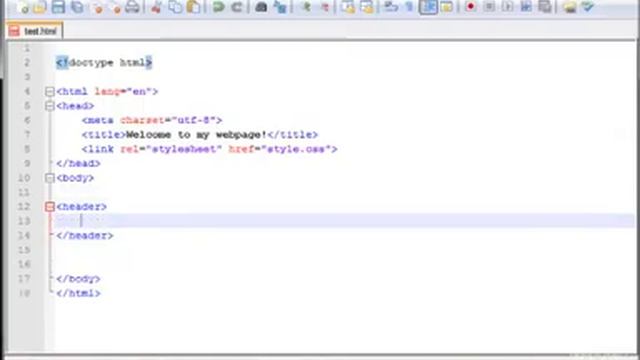Toggle word wrap in toolbar

(x=391, y=7)
